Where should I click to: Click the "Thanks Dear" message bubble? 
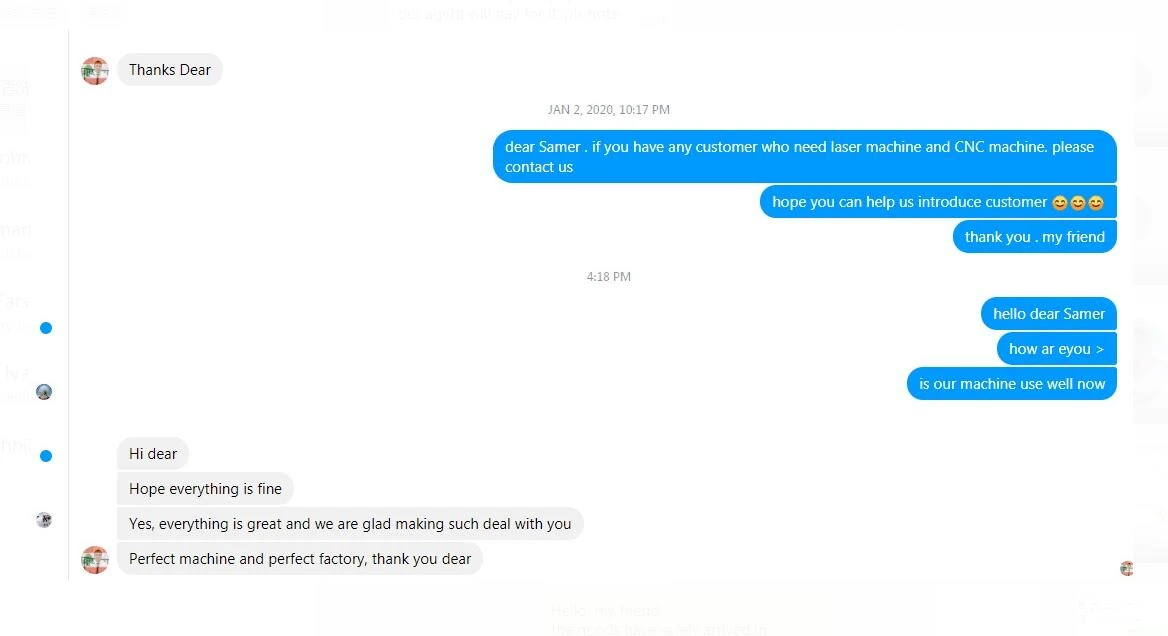click(170, 70)
